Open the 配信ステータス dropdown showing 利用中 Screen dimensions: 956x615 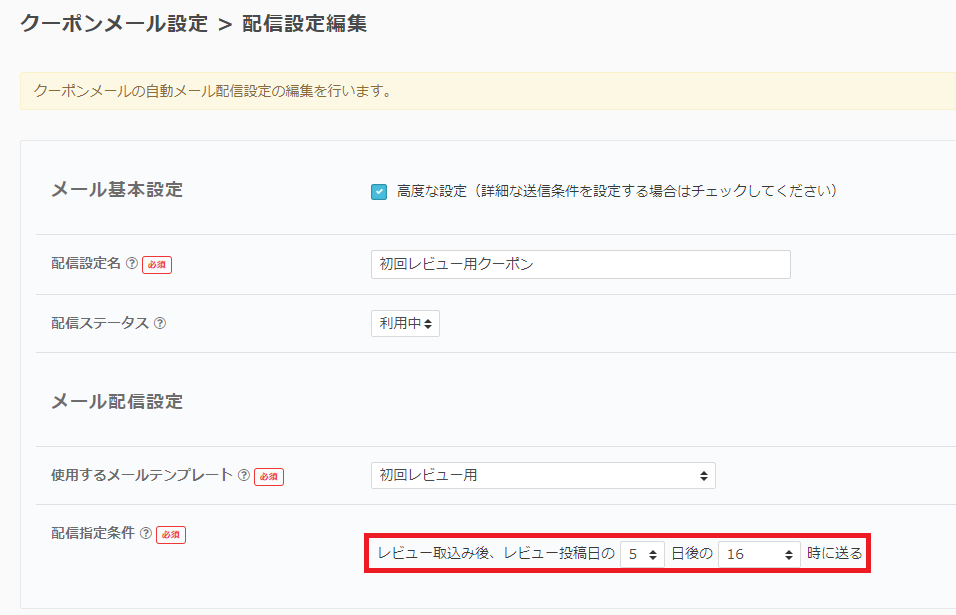pos(405,324)
